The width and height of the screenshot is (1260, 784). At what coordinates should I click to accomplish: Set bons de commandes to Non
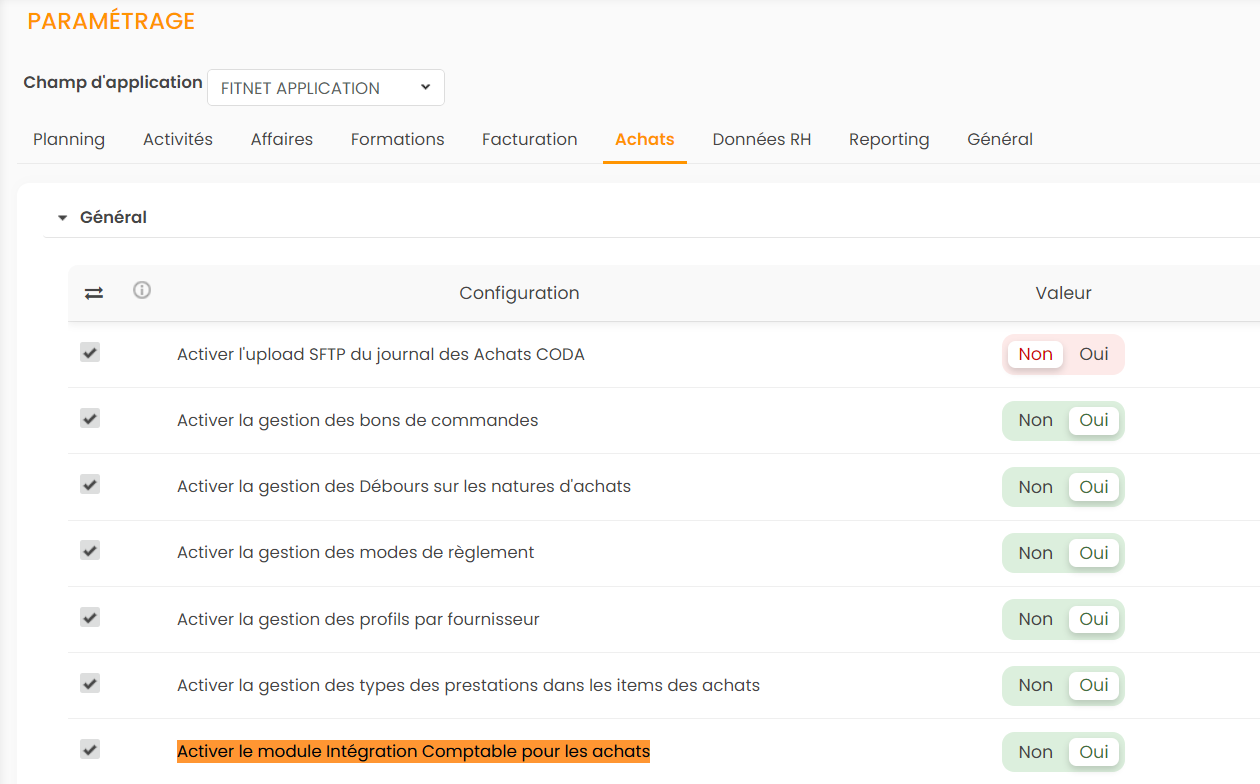(x=1035, y=420)
